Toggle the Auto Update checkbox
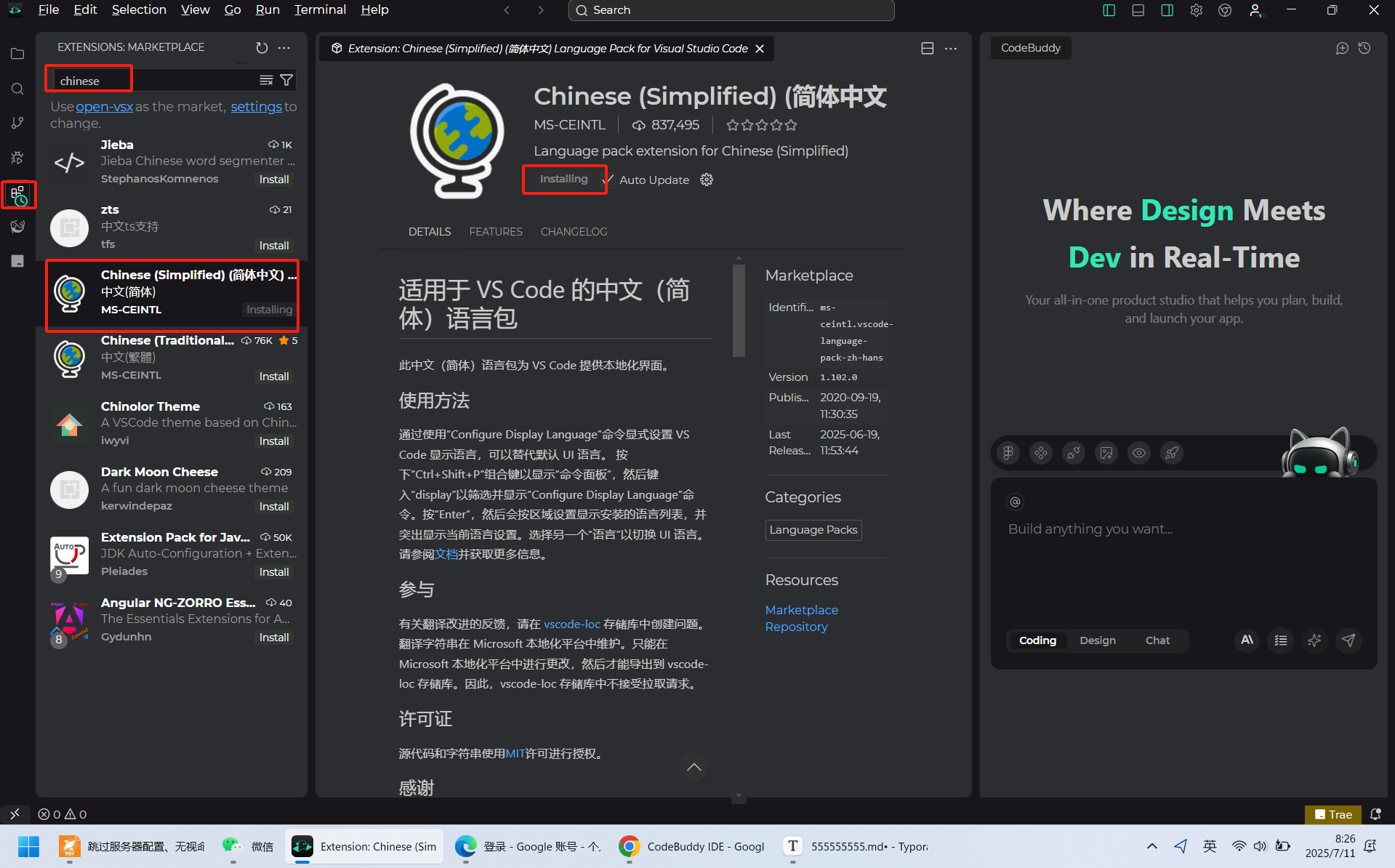1395x868 pixels. coord(609,180)
